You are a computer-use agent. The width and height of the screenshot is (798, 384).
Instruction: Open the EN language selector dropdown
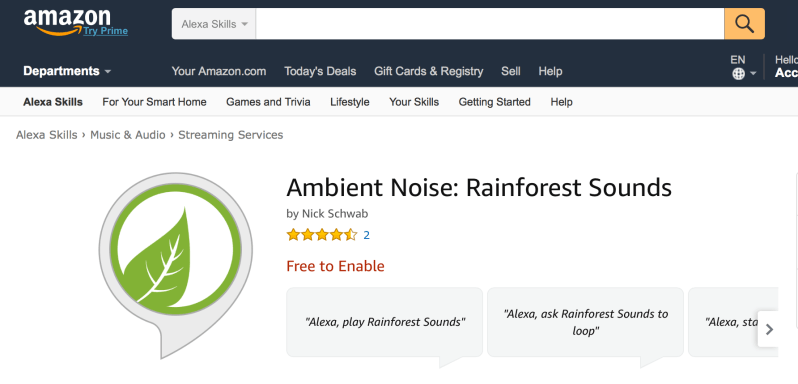744,67
